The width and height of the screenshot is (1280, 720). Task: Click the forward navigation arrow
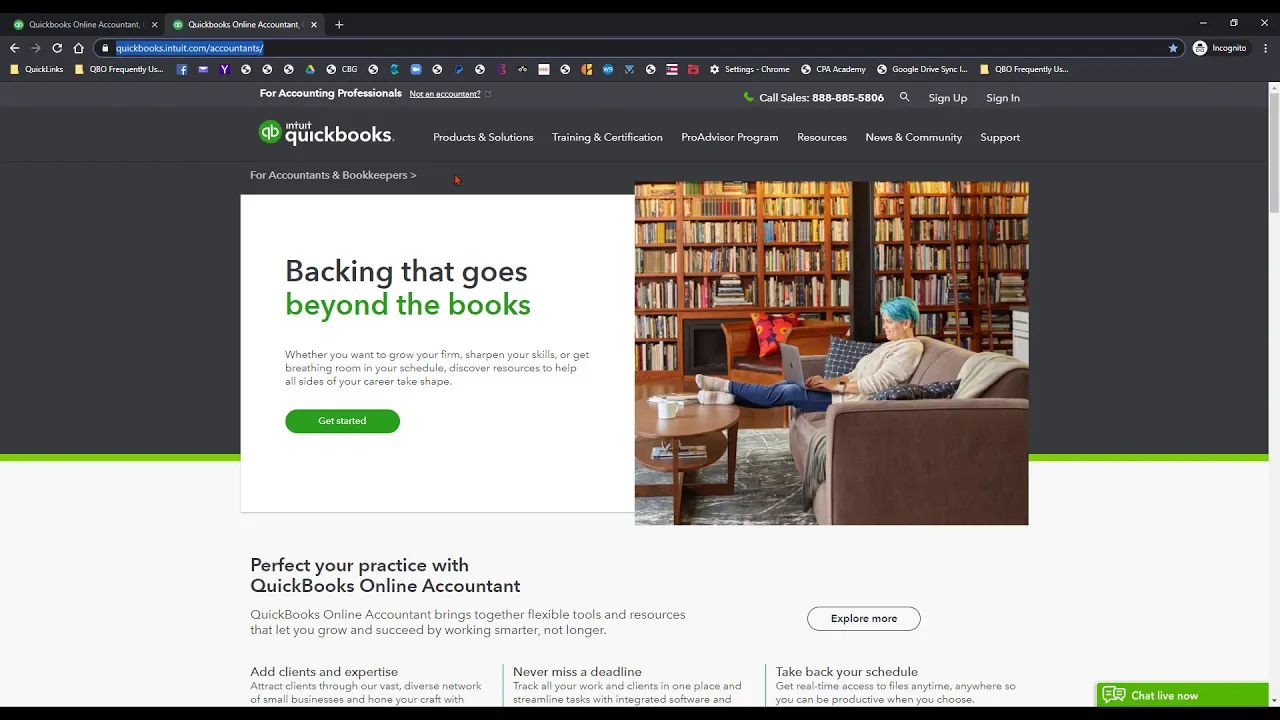pos(36,48)
